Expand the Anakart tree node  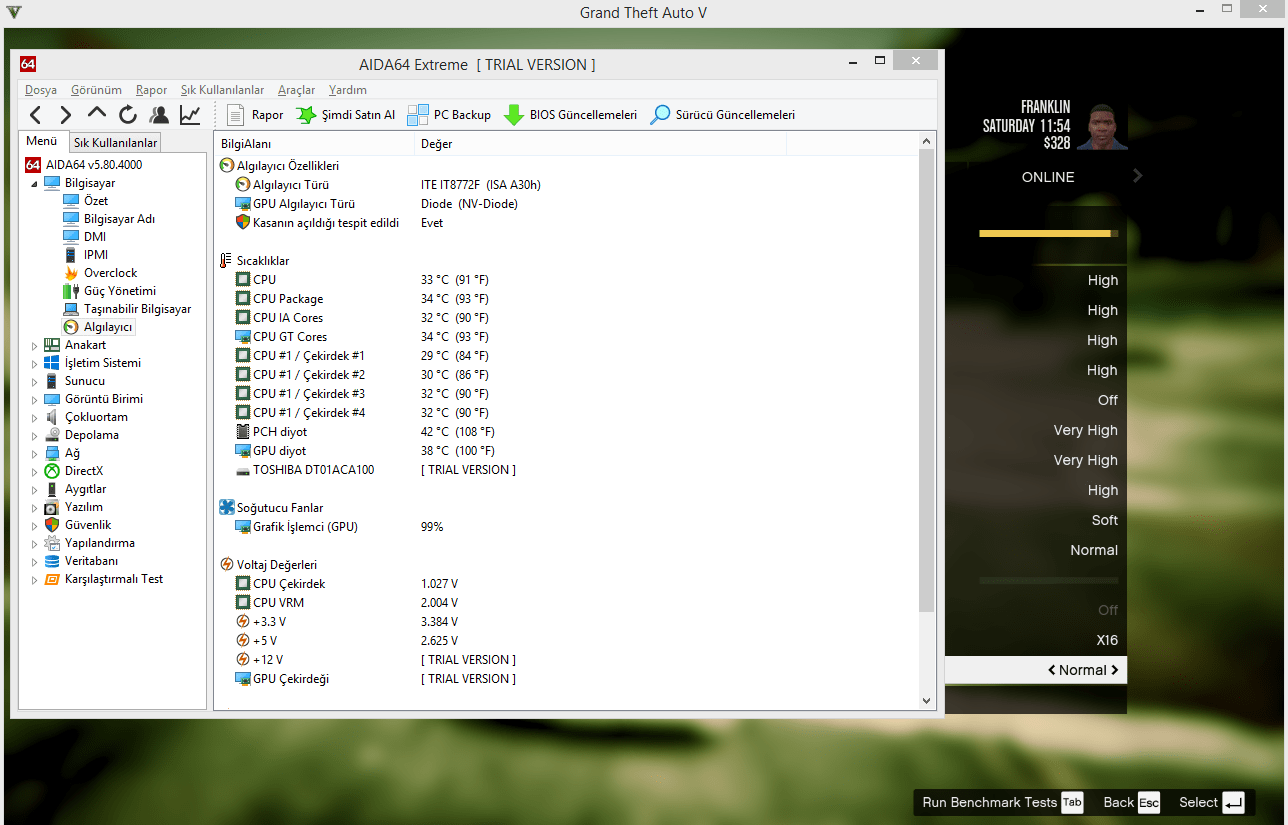(x=34, y=345)
